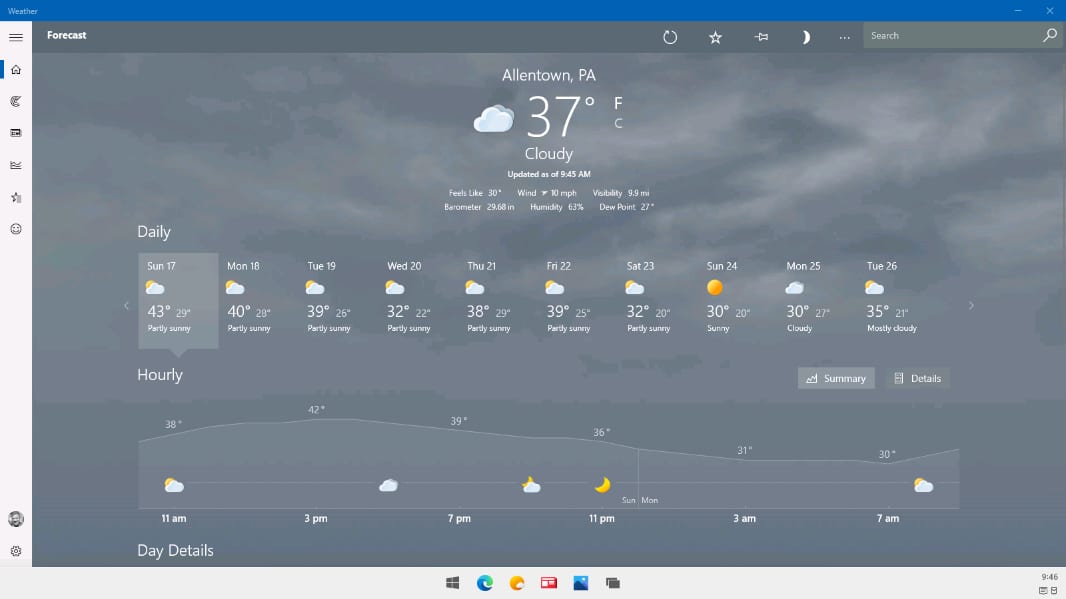Open Favorites star-list icon in sidebar
Image resolution: width=1066 pixels, height=599 pixels.
(16, 197)
